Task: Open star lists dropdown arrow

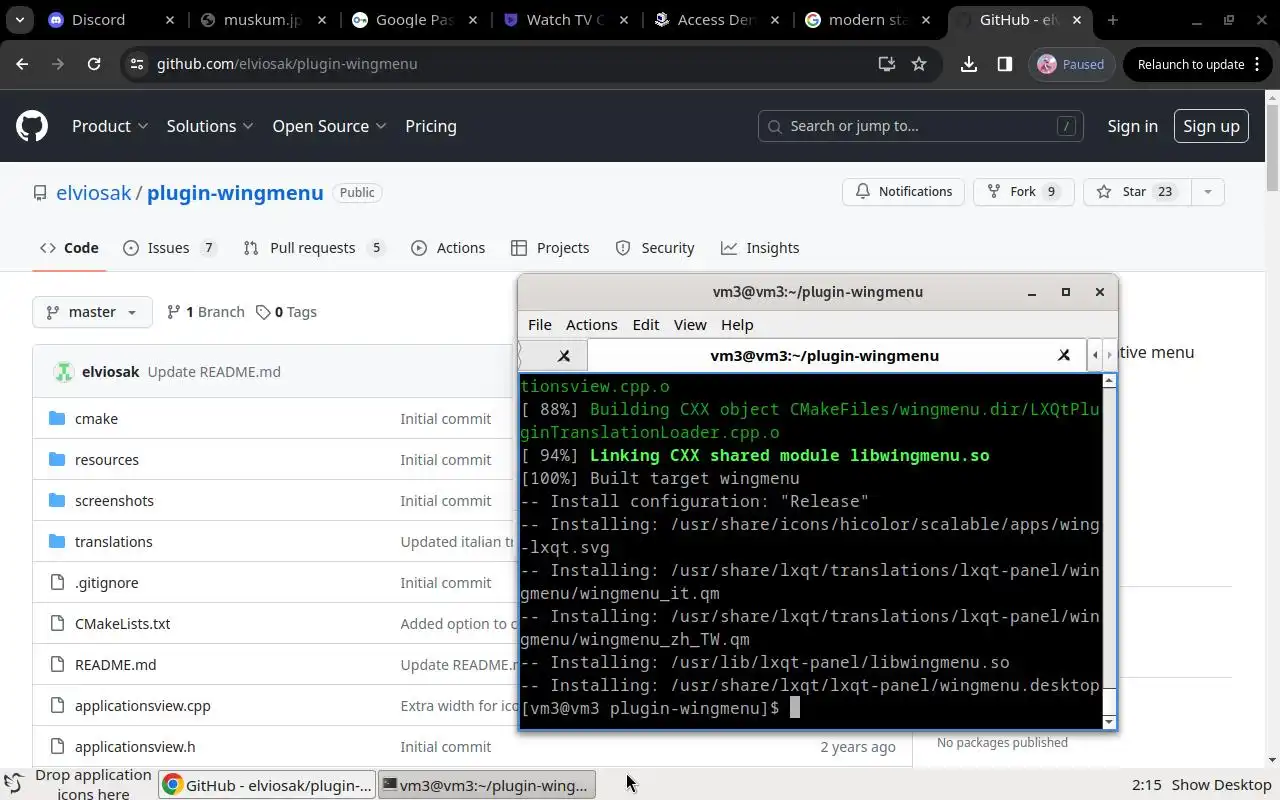Action: [x=1207, y=192]
